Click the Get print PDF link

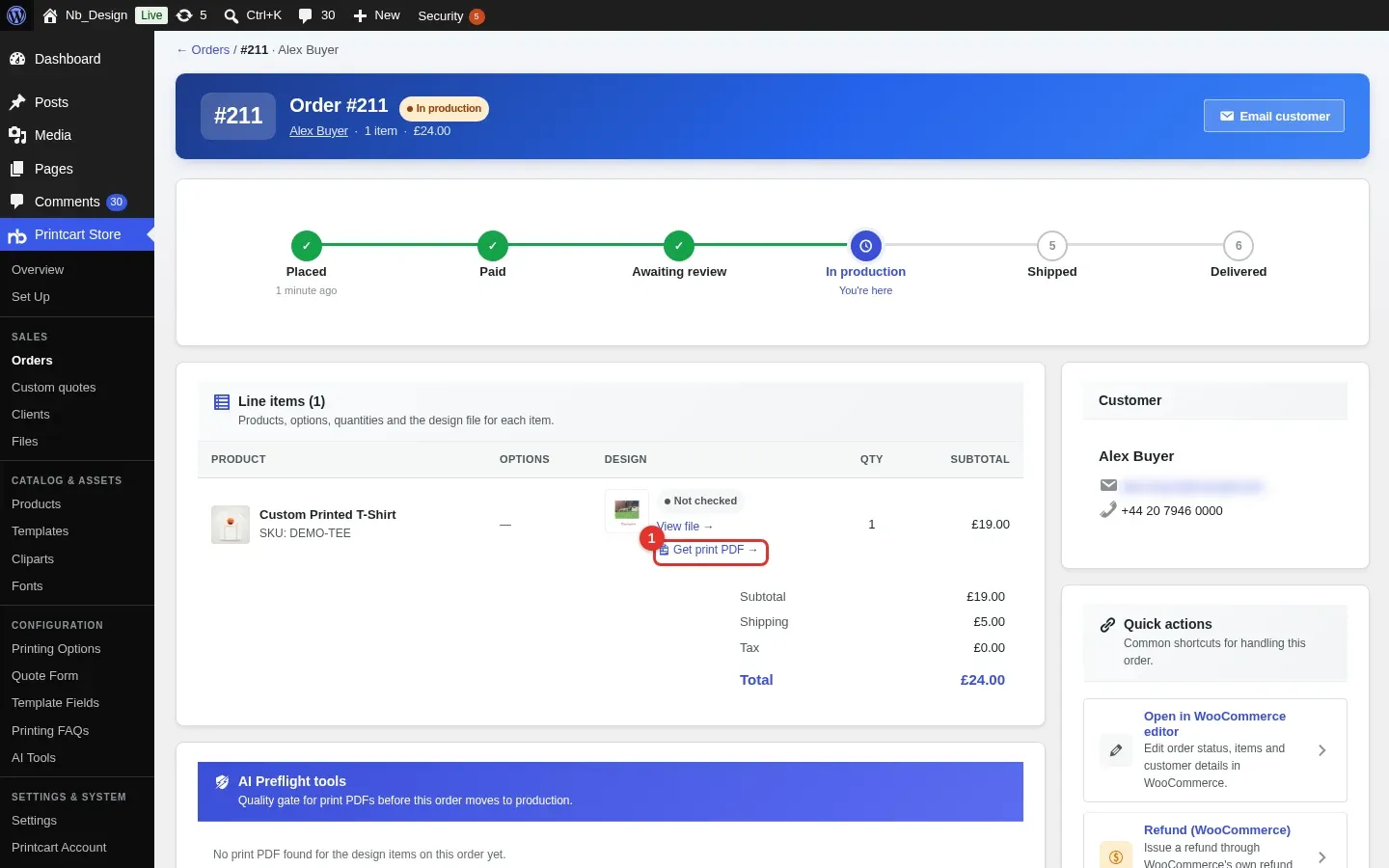[x=711, y=551]
